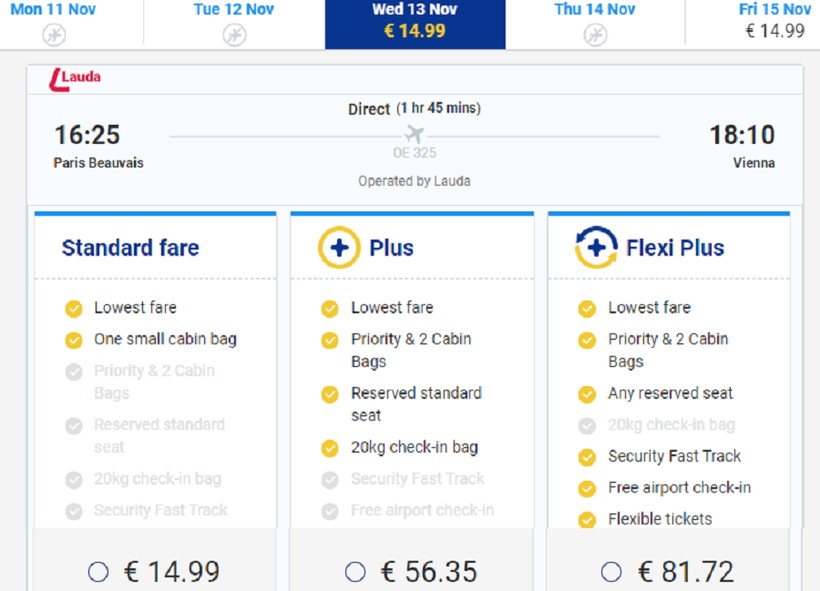Screen dimensions: 820x591
Task: Click no-flight icon under Tue 12 Nov
Action: pyautogui.click(x=234, y=35)
